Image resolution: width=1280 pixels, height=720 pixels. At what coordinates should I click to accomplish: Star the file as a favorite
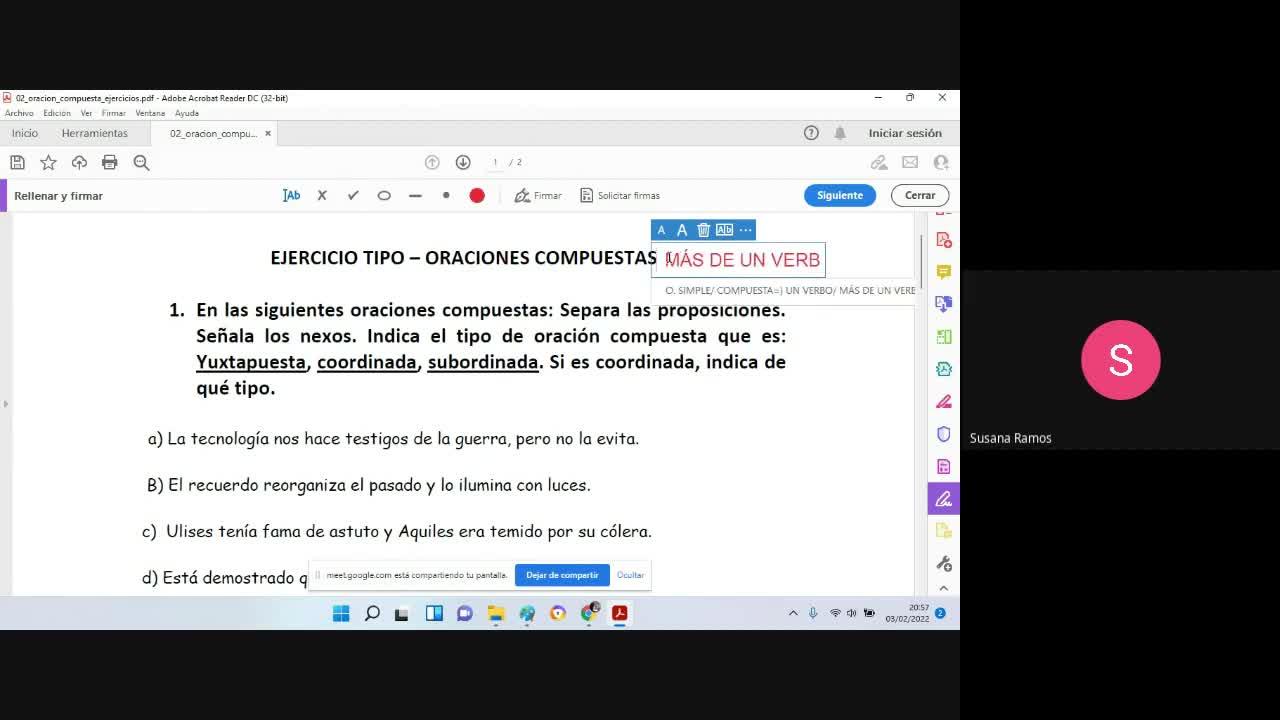pyautogui.click(x=48, y=162)
